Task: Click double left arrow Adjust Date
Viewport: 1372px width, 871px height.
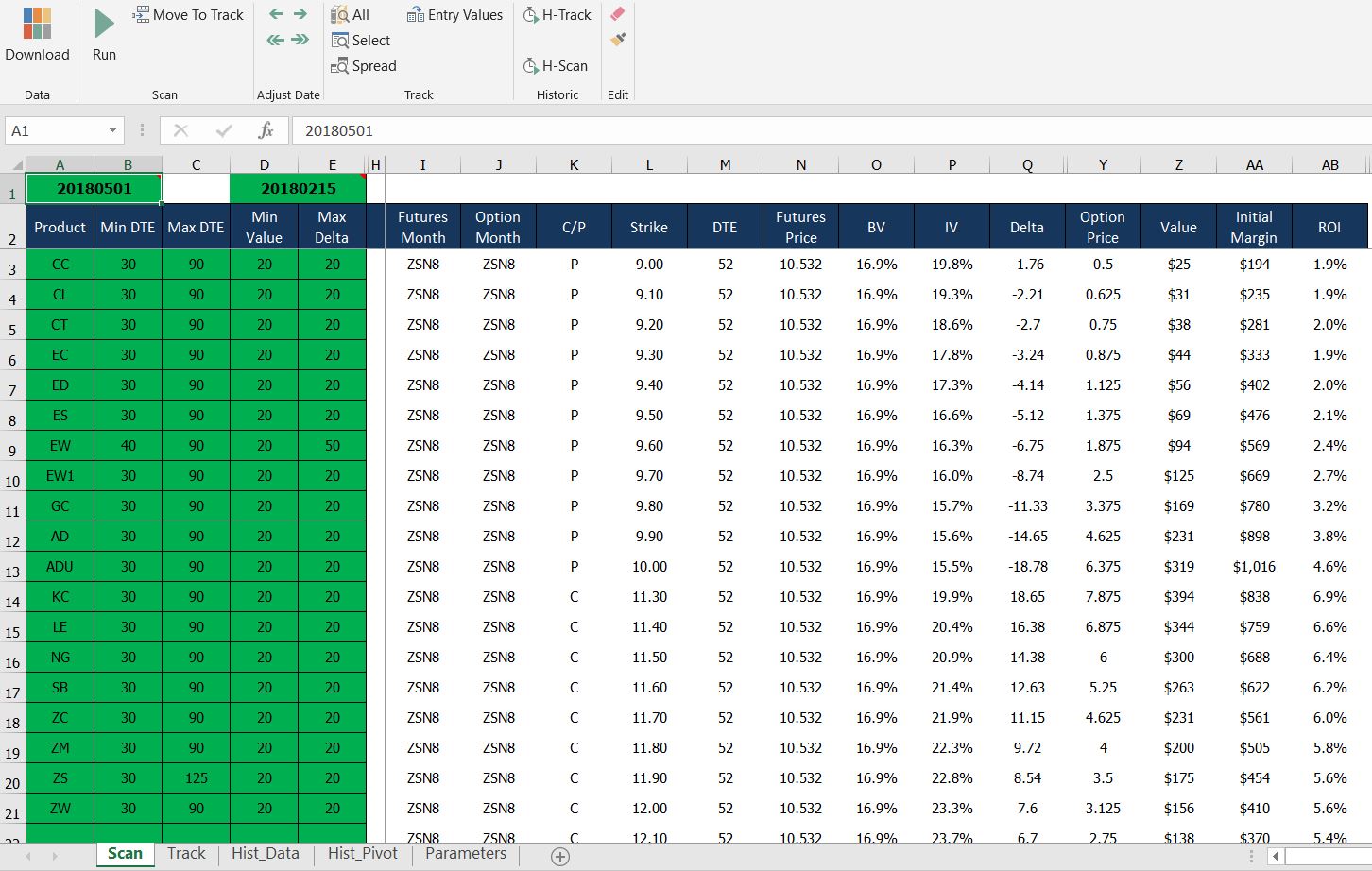Action: coord(276,40)
